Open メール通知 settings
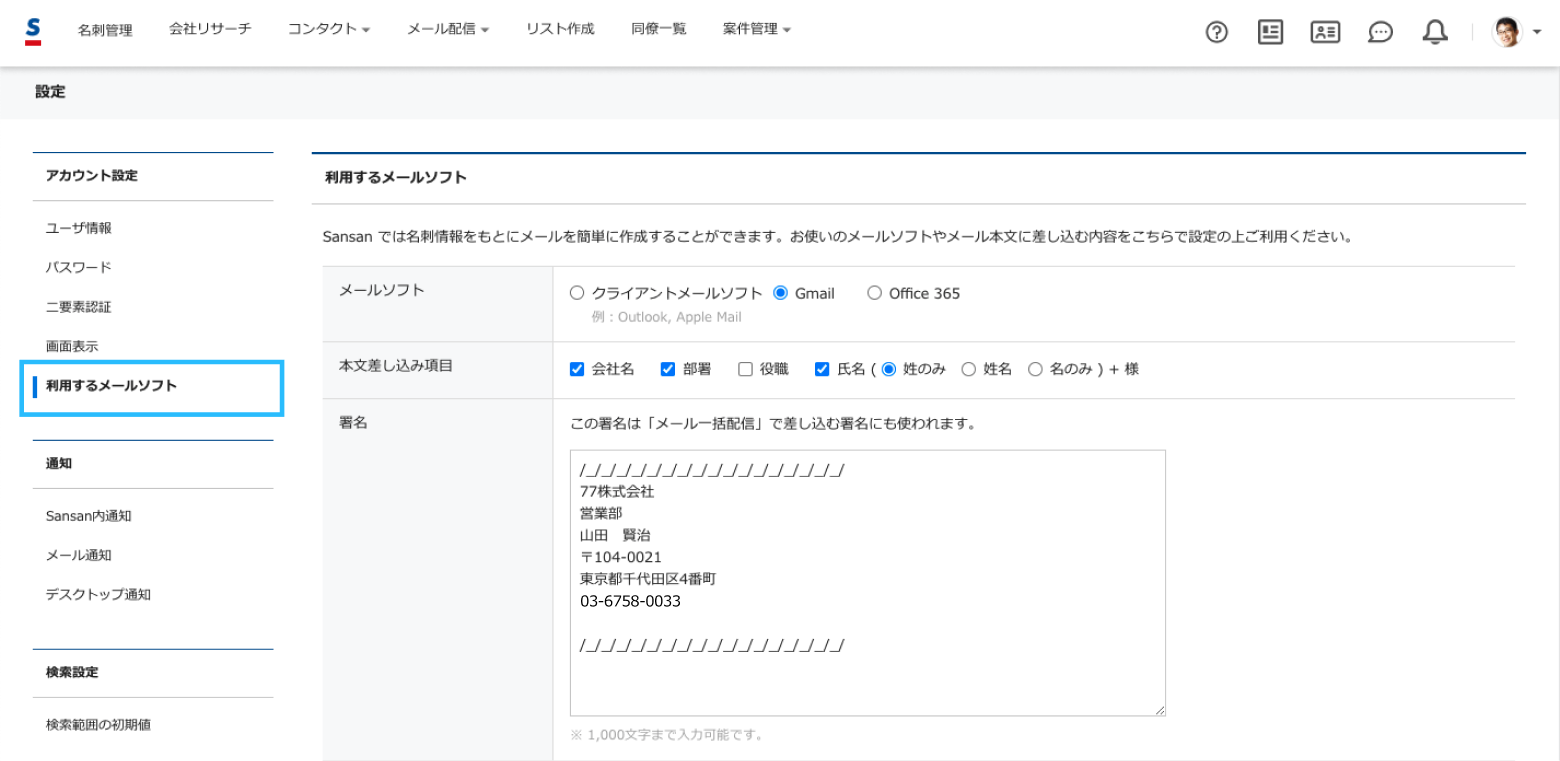The width and height of the screenshot is (1560, 761). pyautogui.click(x=79, y=555)
